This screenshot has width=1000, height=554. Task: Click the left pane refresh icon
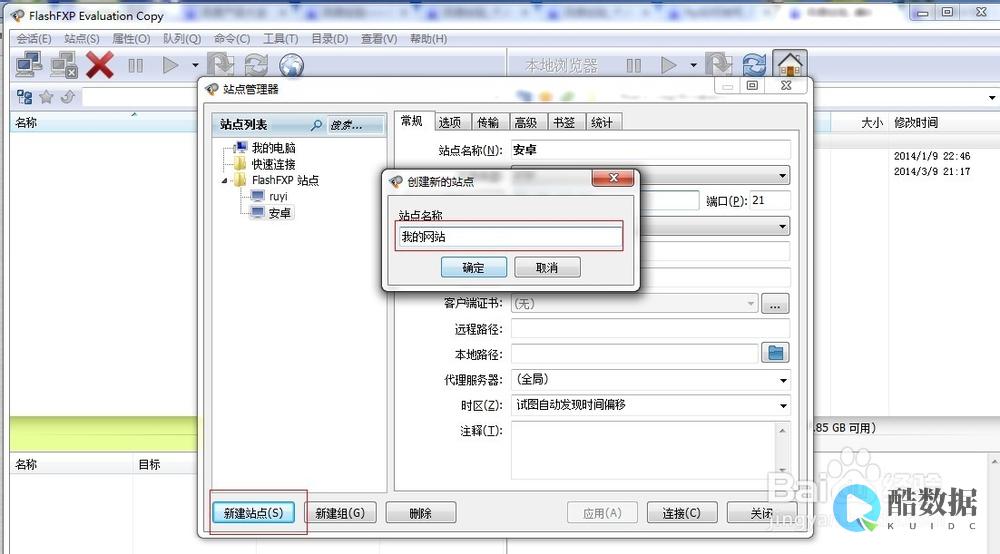click(x=256, y=65)
